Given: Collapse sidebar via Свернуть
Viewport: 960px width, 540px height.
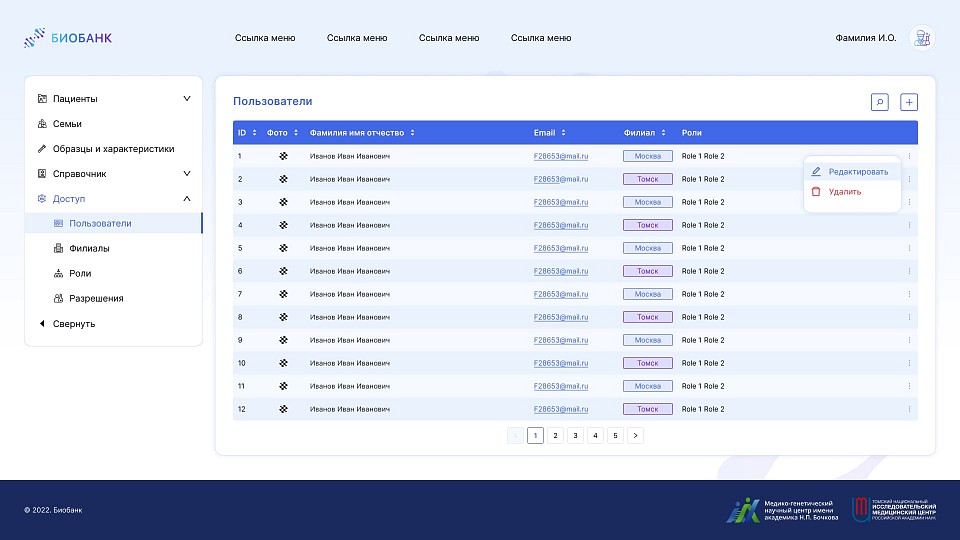Looking at the screenshot, I should [x=67, y=324].
